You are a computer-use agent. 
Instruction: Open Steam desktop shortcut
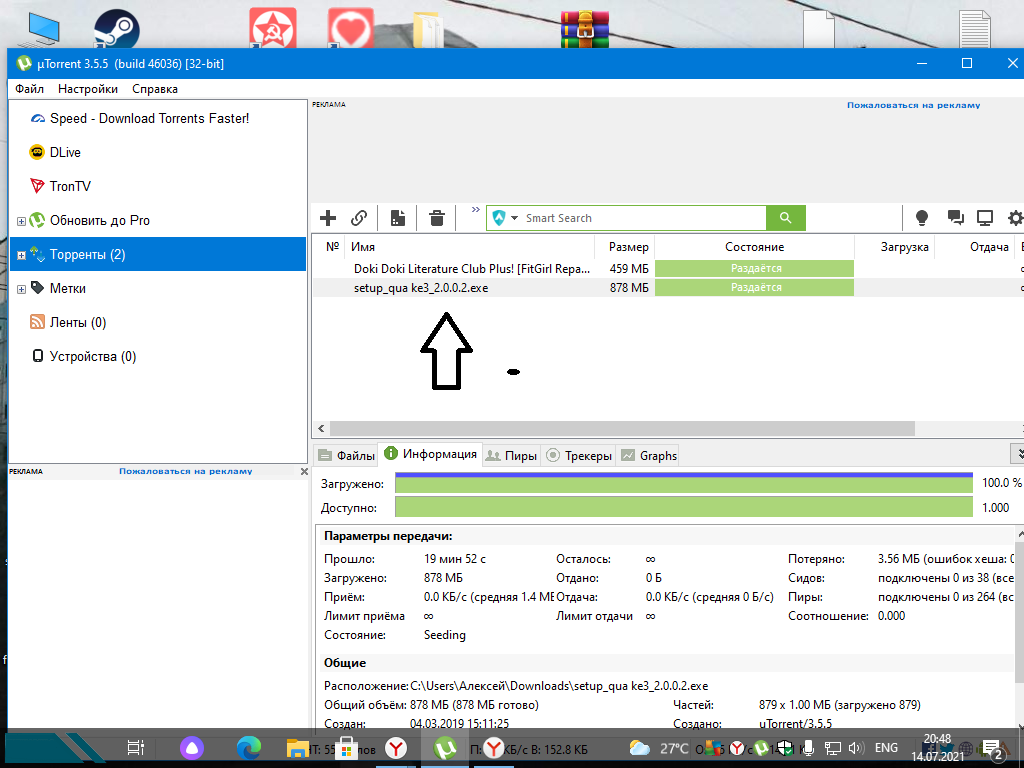coord(116,29)
